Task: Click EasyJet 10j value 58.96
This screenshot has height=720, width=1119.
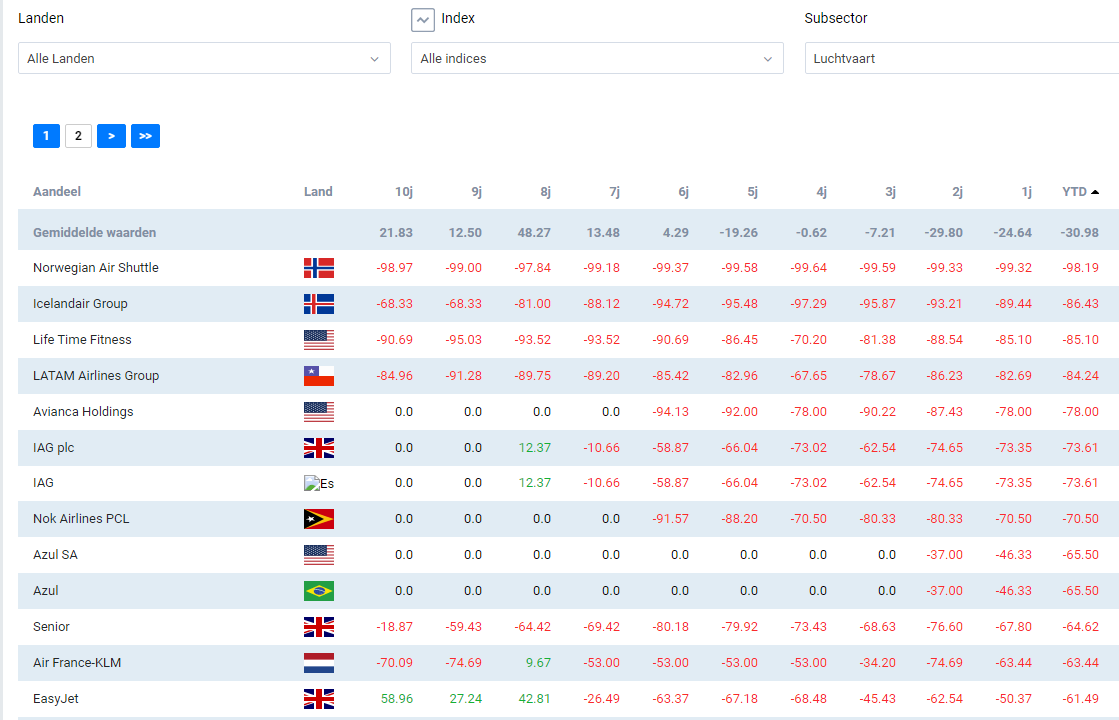Action: 397,699
